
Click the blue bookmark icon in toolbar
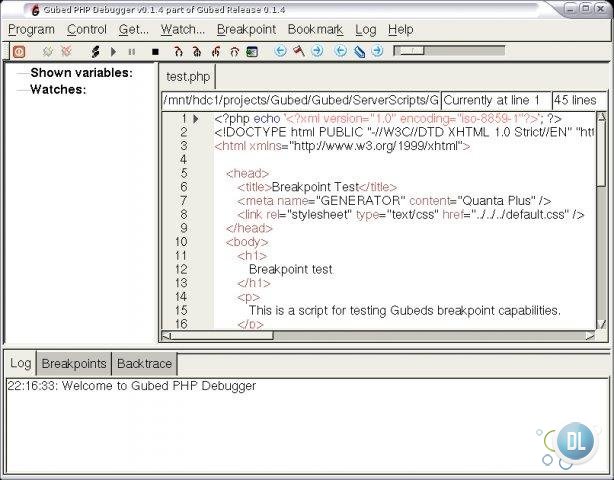[x=359, y=51]
